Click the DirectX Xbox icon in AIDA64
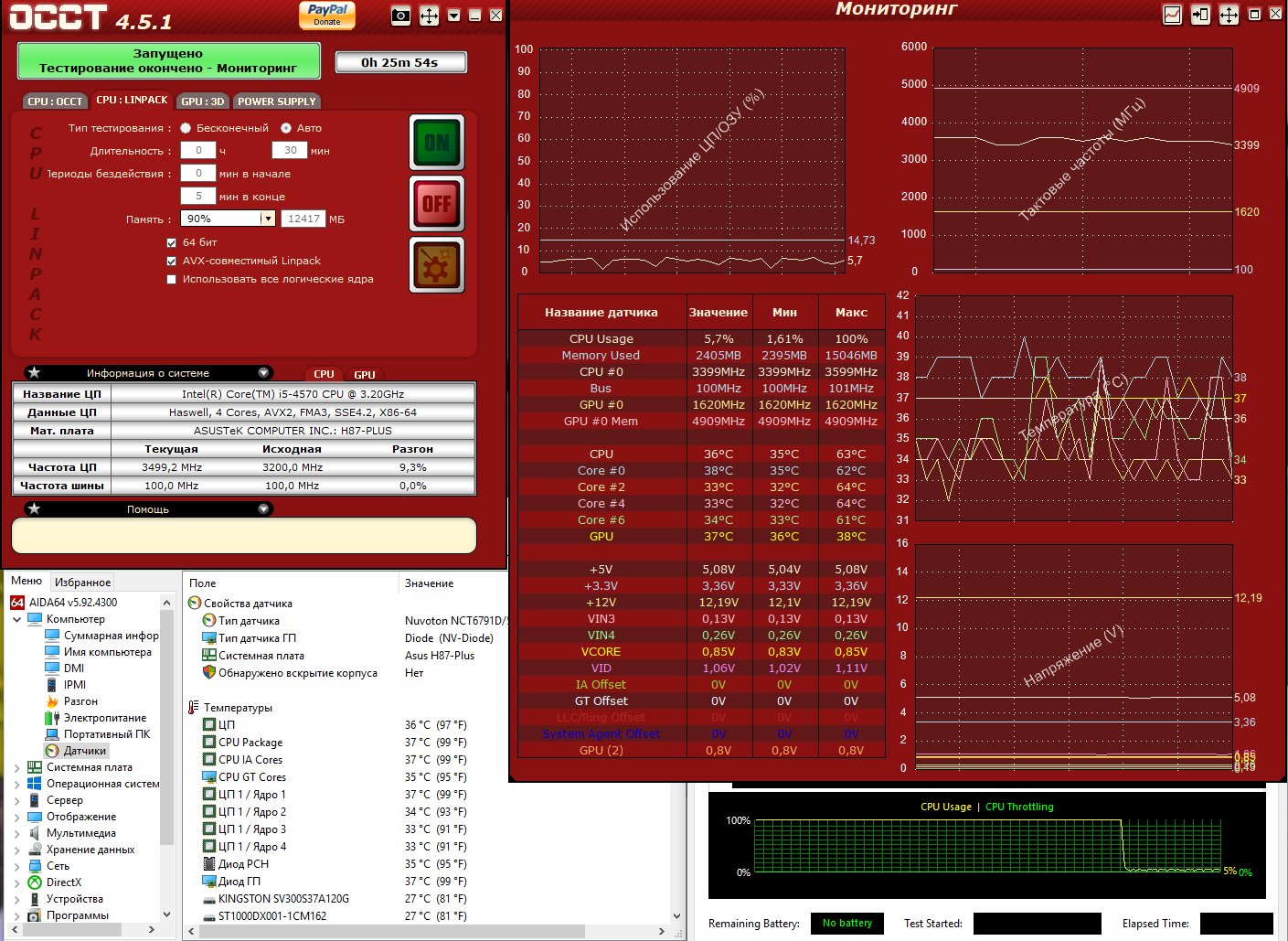1288x941 pixels. coord(35,882)
